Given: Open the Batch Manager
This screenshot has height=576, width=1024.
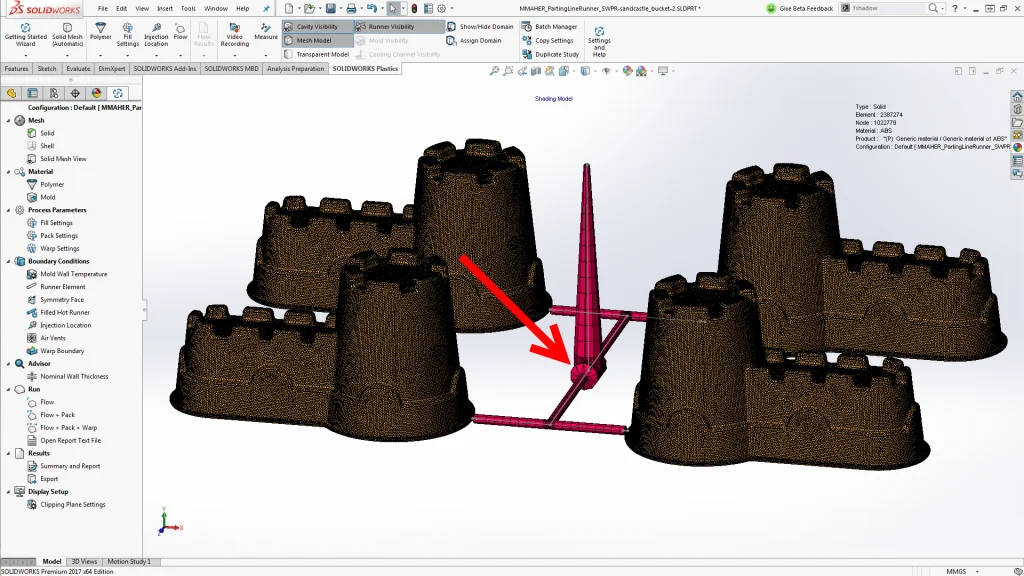Looking at the screenshot, I should [x=555, y=27].
